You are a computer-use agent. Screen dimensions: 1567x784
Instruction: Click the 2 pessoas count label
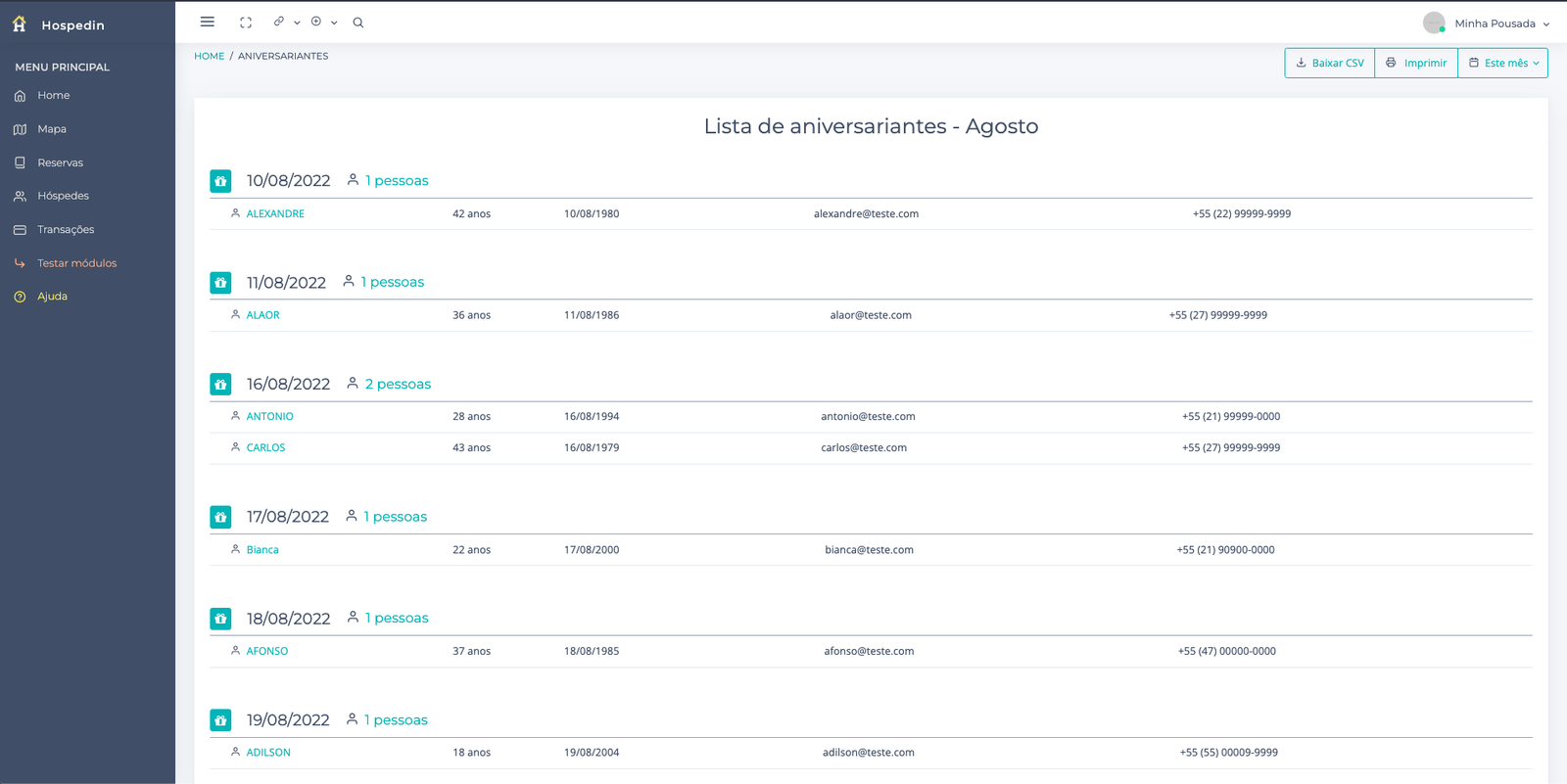tap(398, 384)
